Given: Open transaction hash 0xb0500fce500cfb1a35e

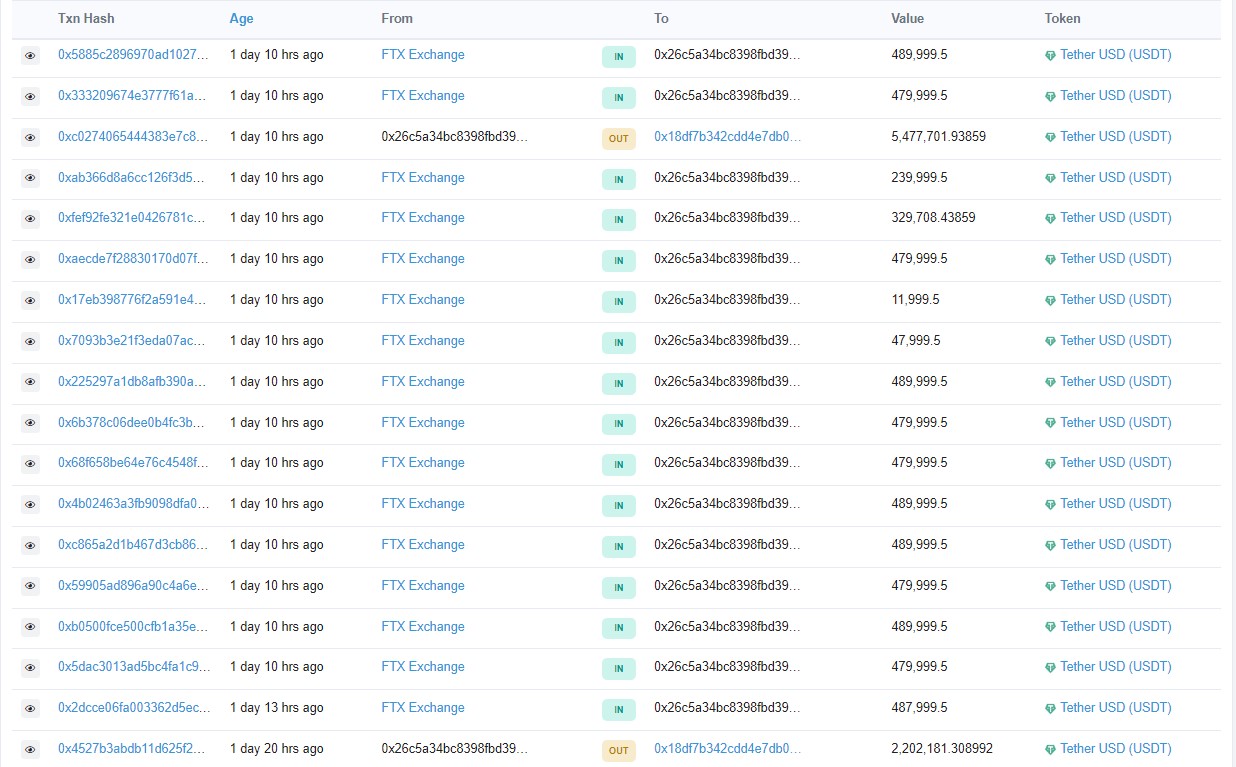Looking at the screenshot, I should [134, 627].
